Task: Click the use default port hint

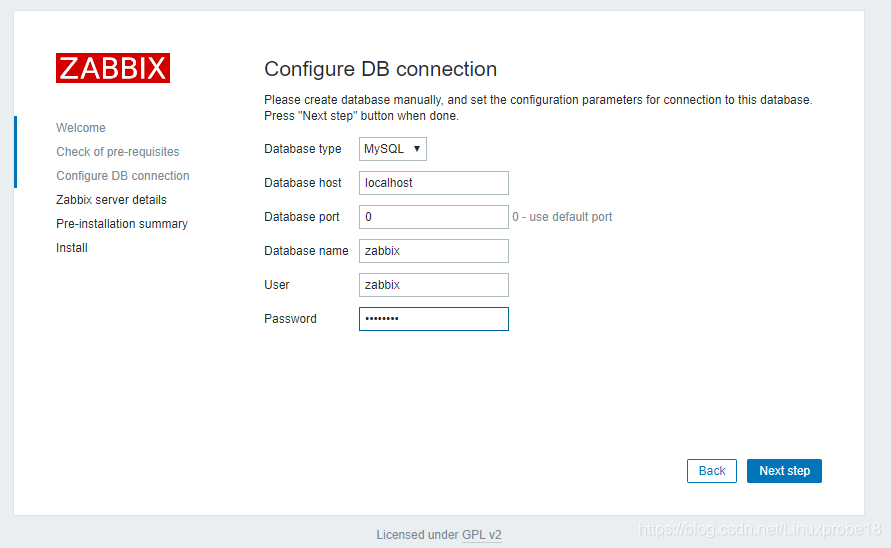Action: (562, 217)
